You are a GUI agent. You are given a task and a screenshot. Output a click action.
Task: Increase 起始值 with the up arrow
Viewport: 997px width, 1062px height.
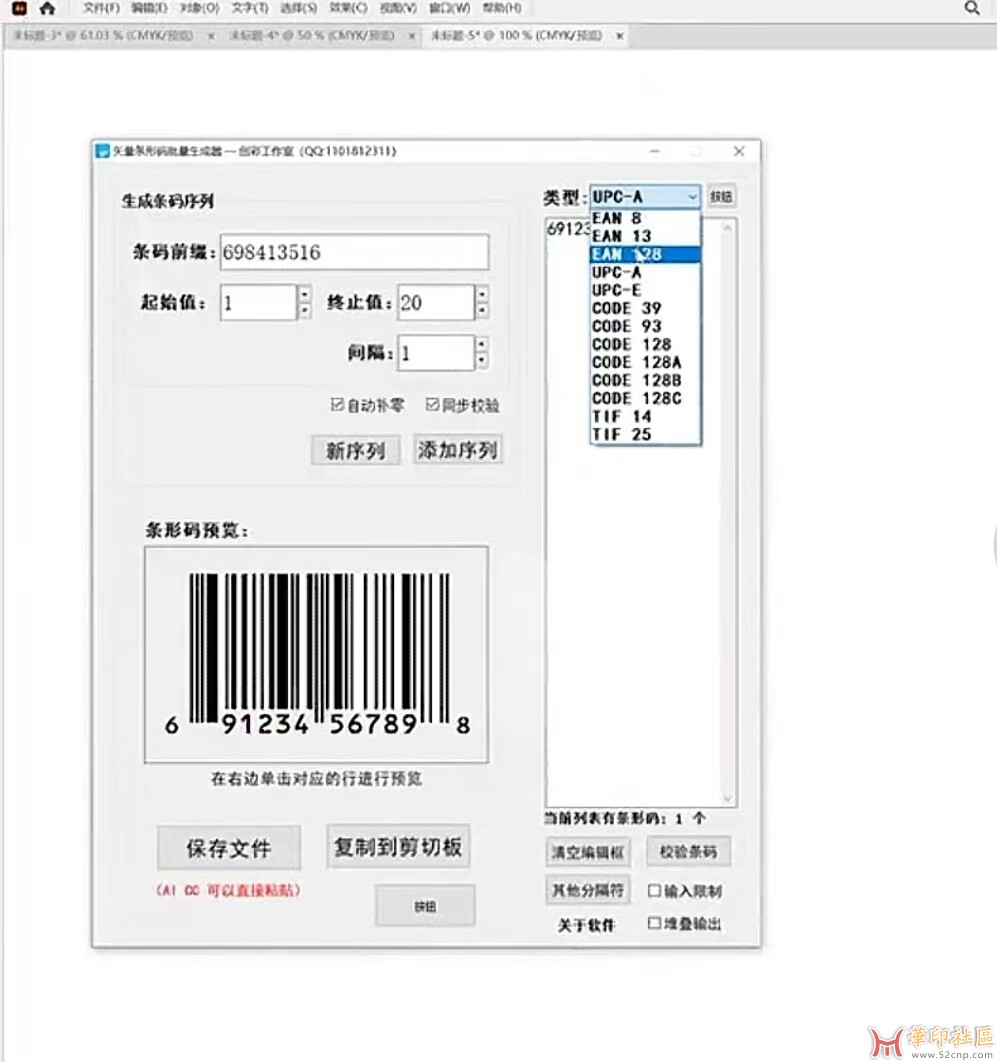pos(305,294)
